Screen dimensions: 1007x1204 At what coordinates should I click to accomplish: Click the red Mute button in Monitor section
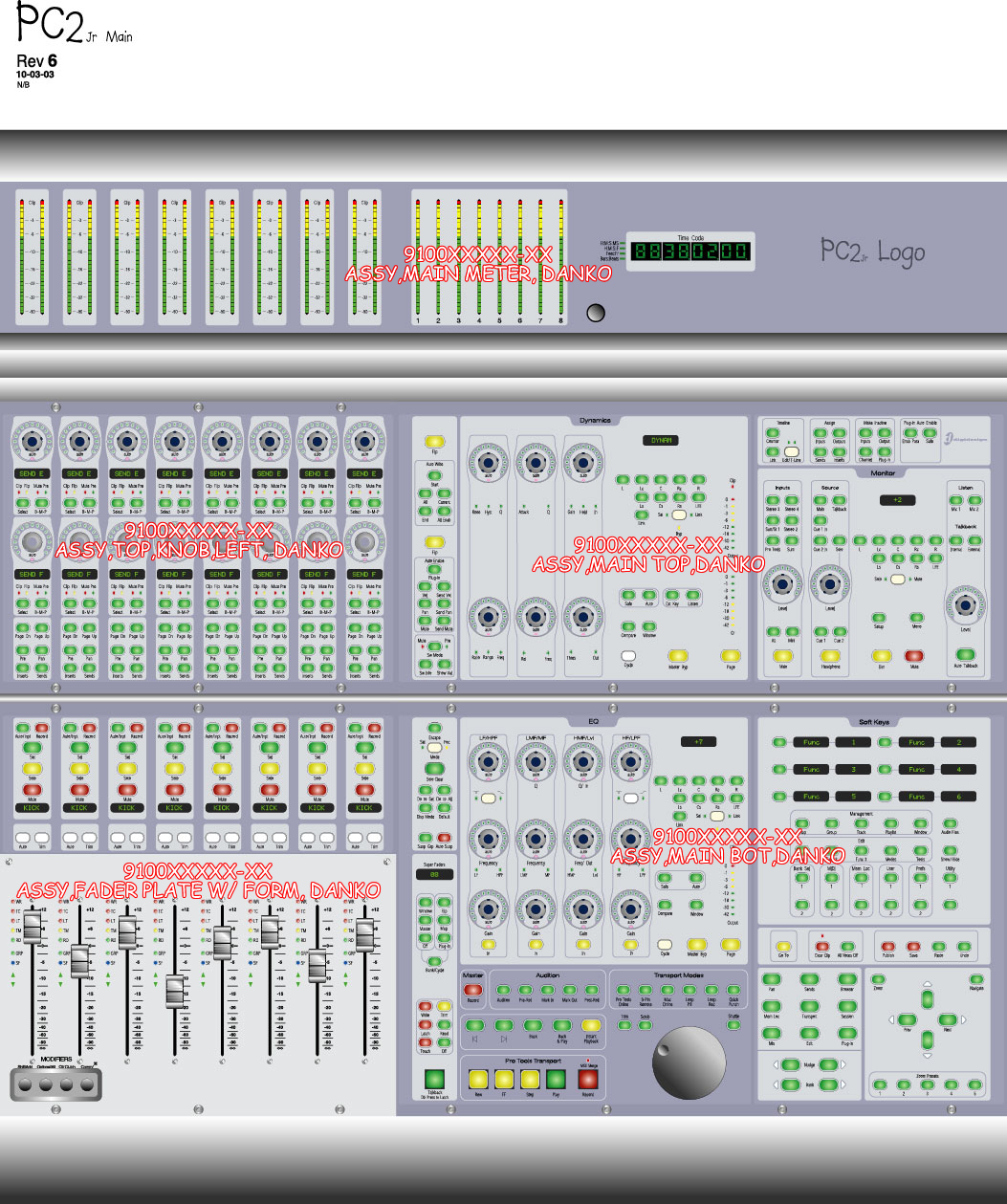[x=914, y=655]
